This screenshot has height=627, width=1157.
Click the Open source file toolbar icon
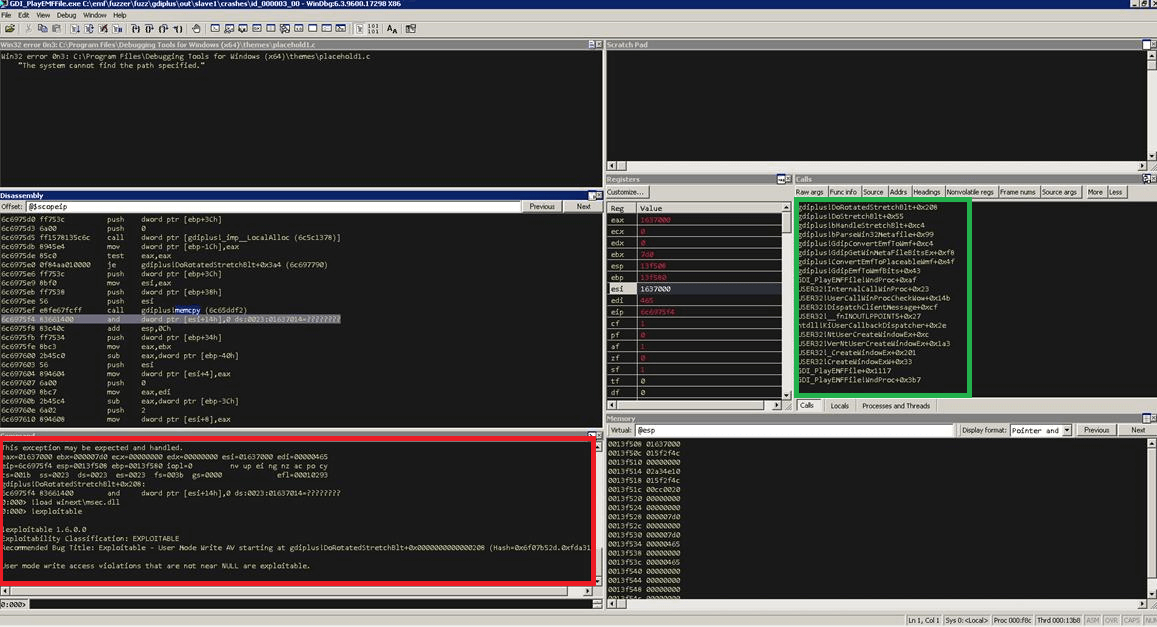[x=10, y=29]
